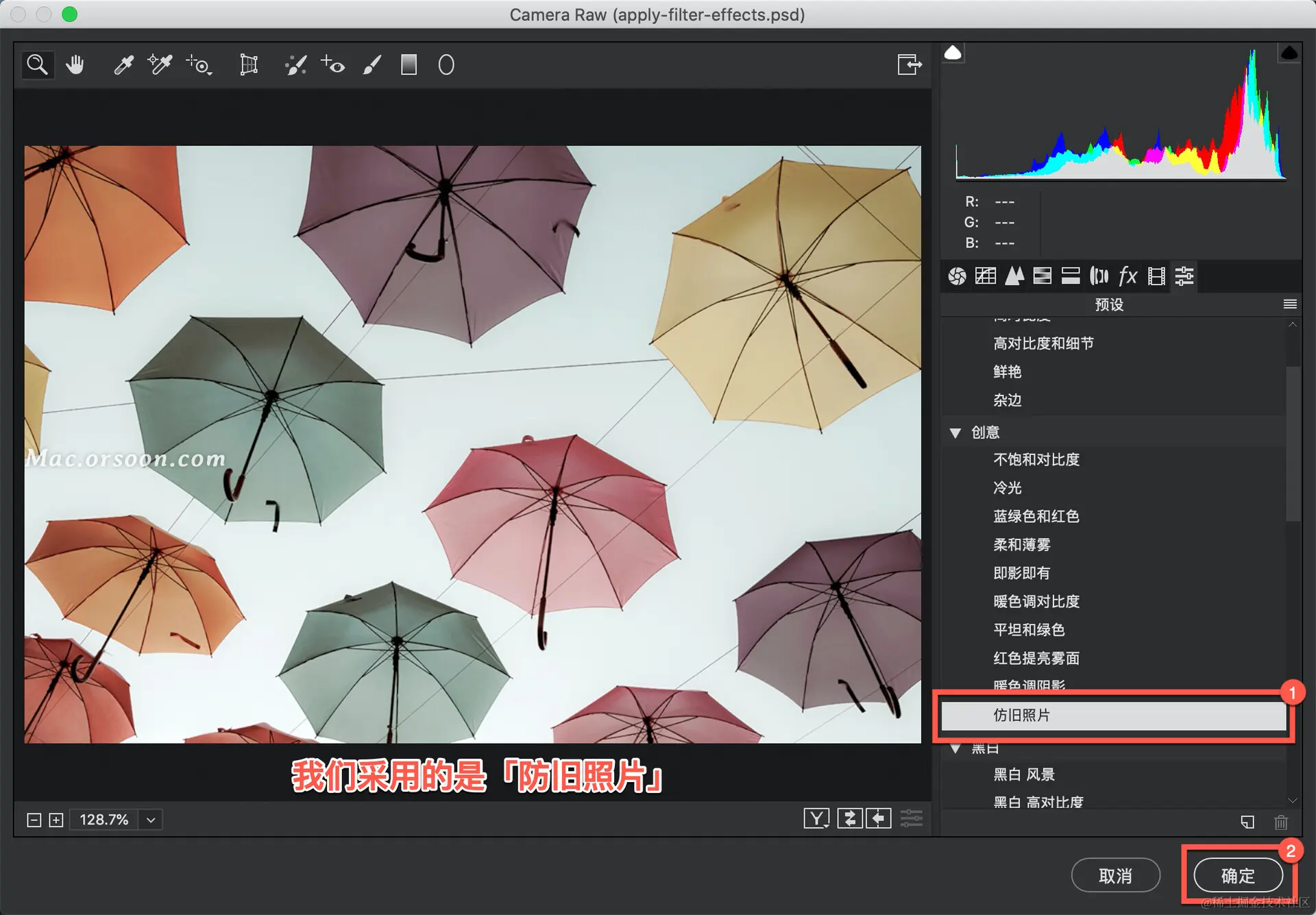Open the Tone Curve panel tab
1316x915 pixels.
tap(986, 276)
